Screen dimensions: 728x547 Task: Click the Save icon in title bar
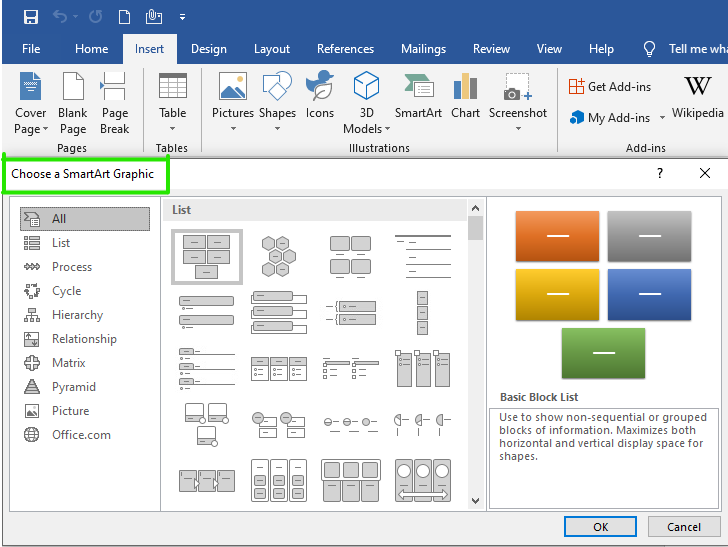click(x=31, y=17)
